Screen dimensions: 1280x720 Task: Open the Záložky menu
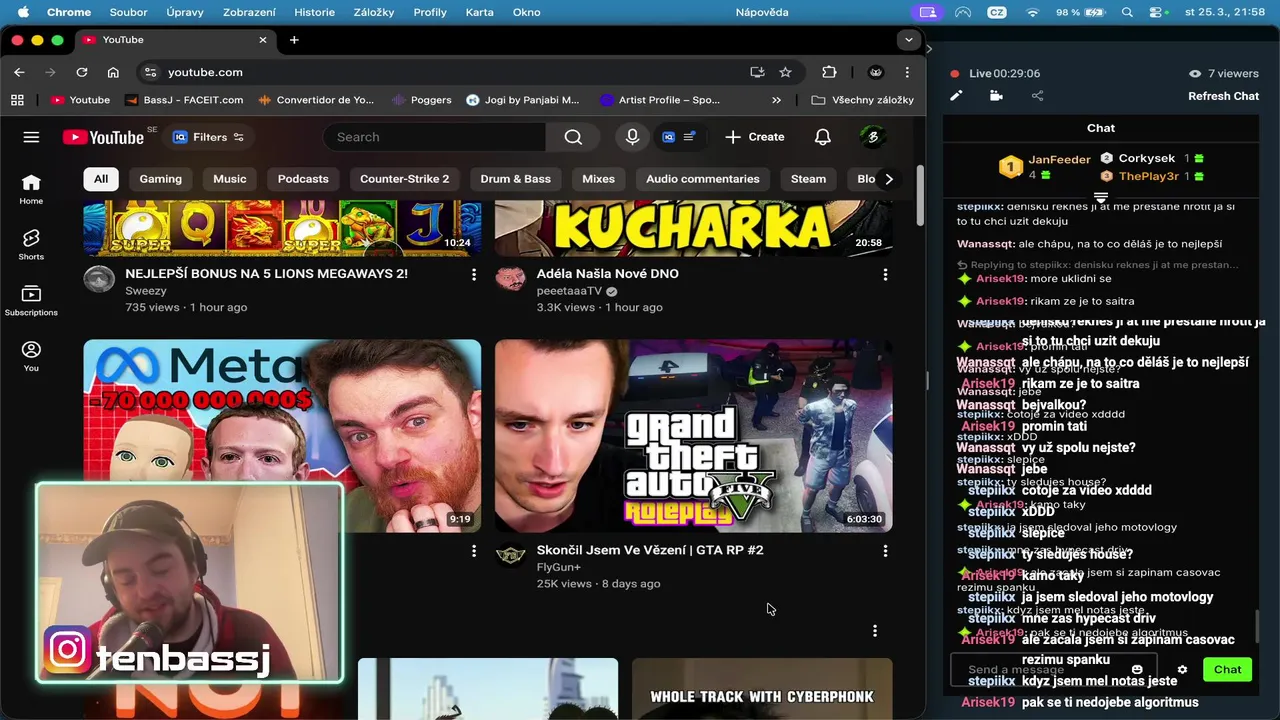pyautogui.click(x=374, y=12)
